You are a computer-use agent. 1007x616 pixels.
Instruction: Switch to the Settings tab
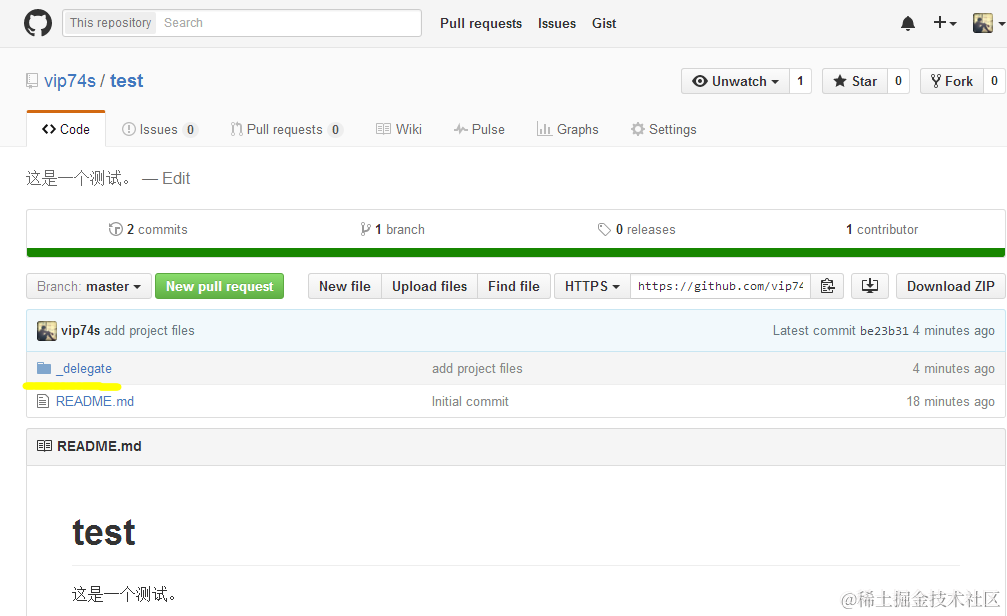(663, 130)
